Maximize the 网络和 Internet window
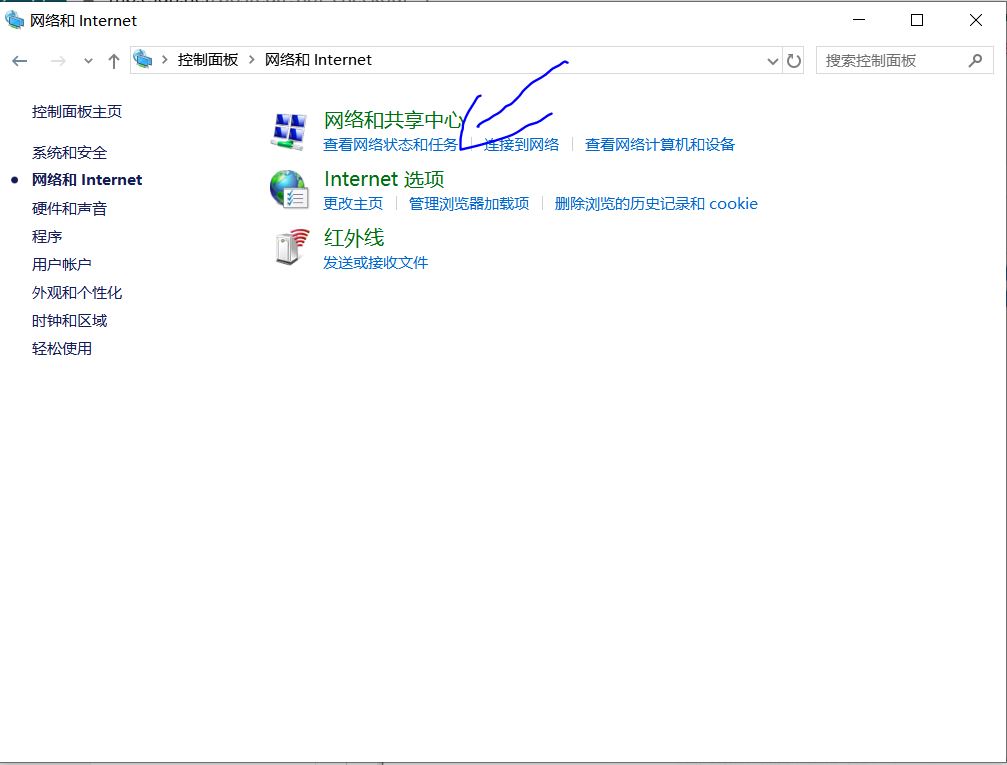Screen dimensions: 1007x765 pyautogui.click(x=917, y=20)
